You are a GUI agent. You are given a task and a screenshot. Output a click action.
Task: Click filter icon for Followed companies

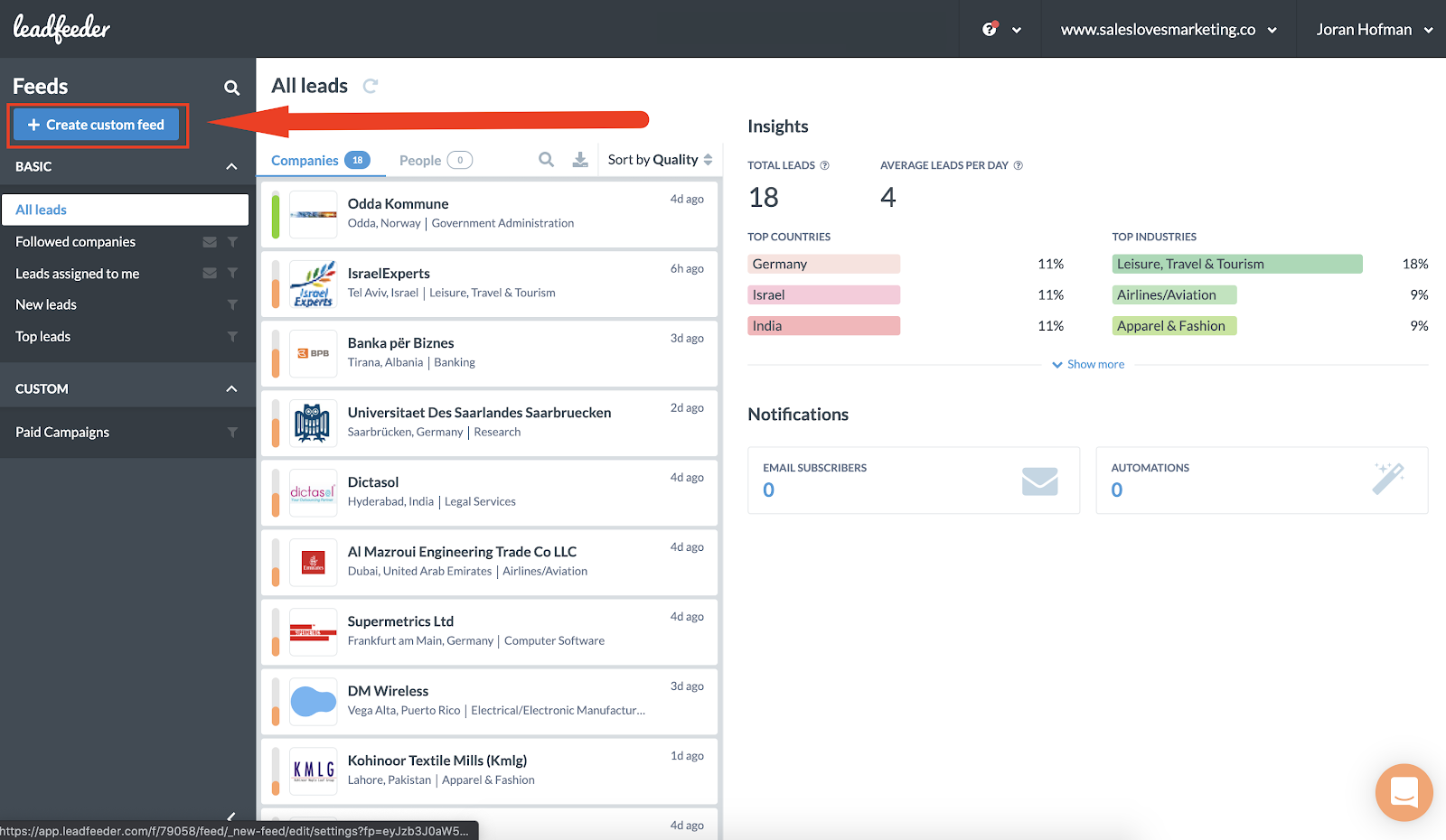click(232, 242)
